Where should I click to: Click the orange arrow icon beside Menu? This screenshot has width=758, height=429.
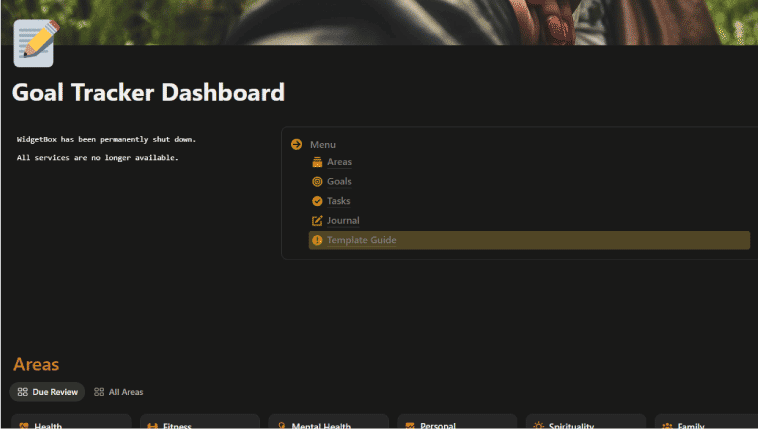(x=296, y=144)
